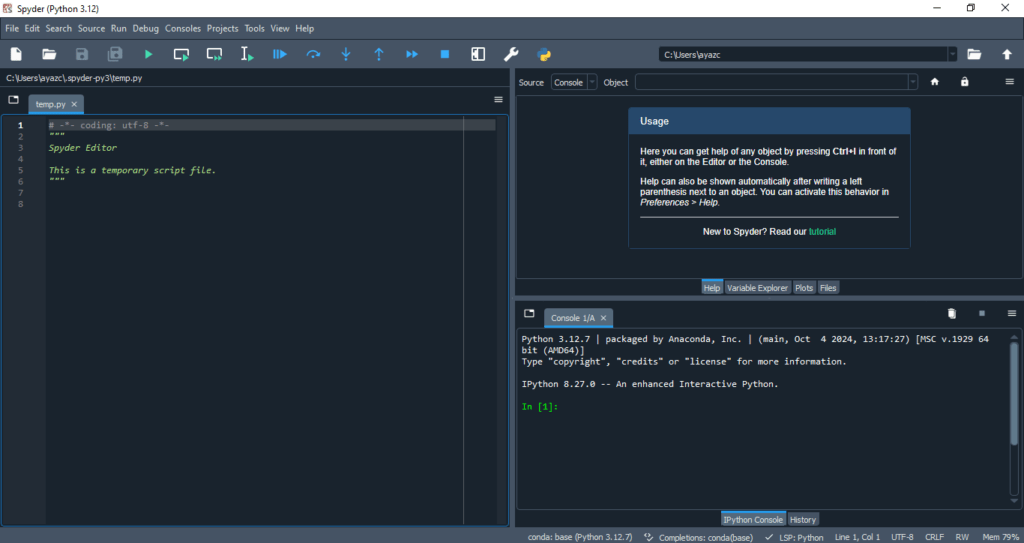This screenshot has height=543, width=1024.
Task: Click Completions: conda(base) status entry
Action: click(x=698, y=537)
